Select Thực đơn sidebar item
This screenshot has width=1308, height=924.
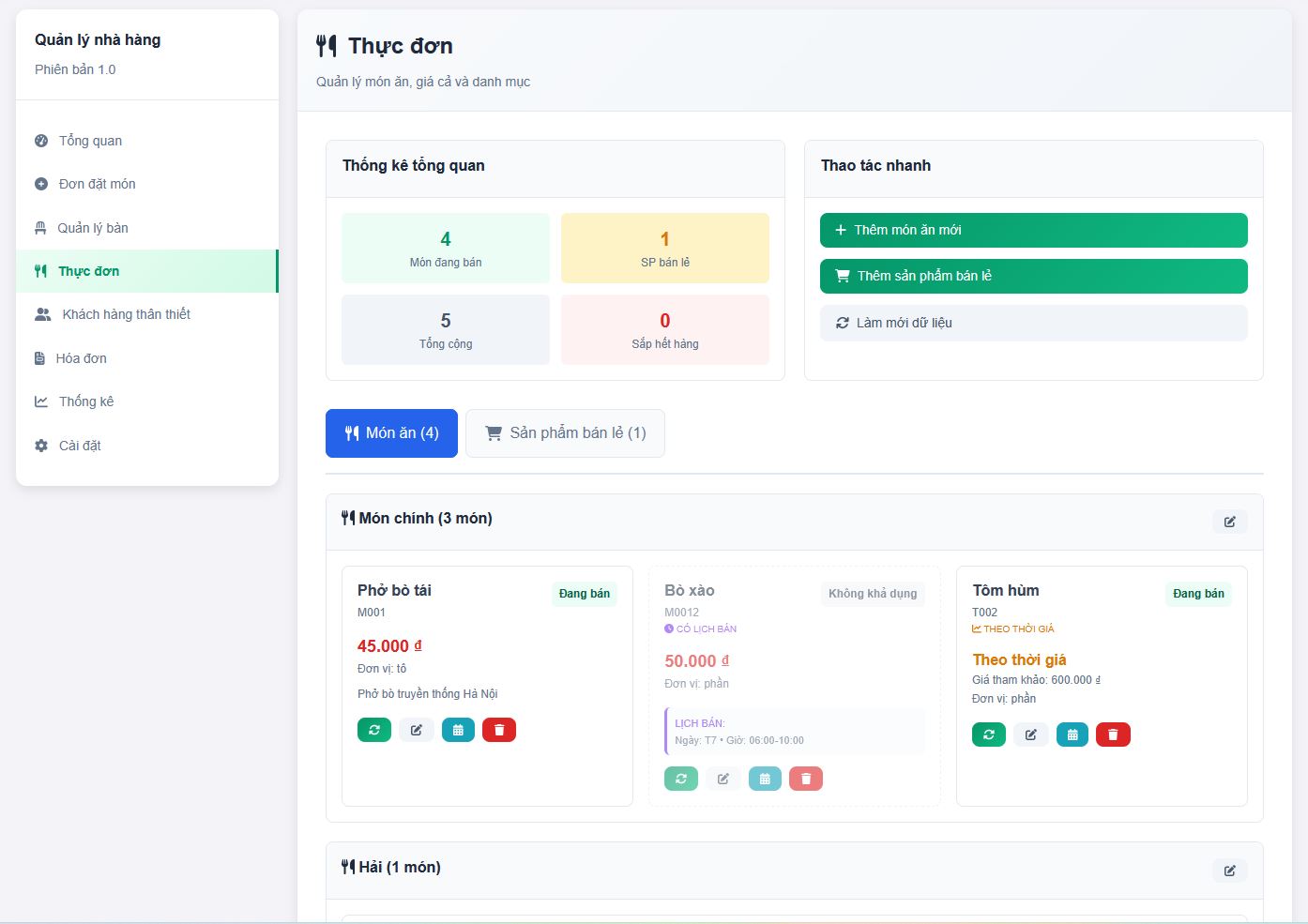tap(147, 271)
